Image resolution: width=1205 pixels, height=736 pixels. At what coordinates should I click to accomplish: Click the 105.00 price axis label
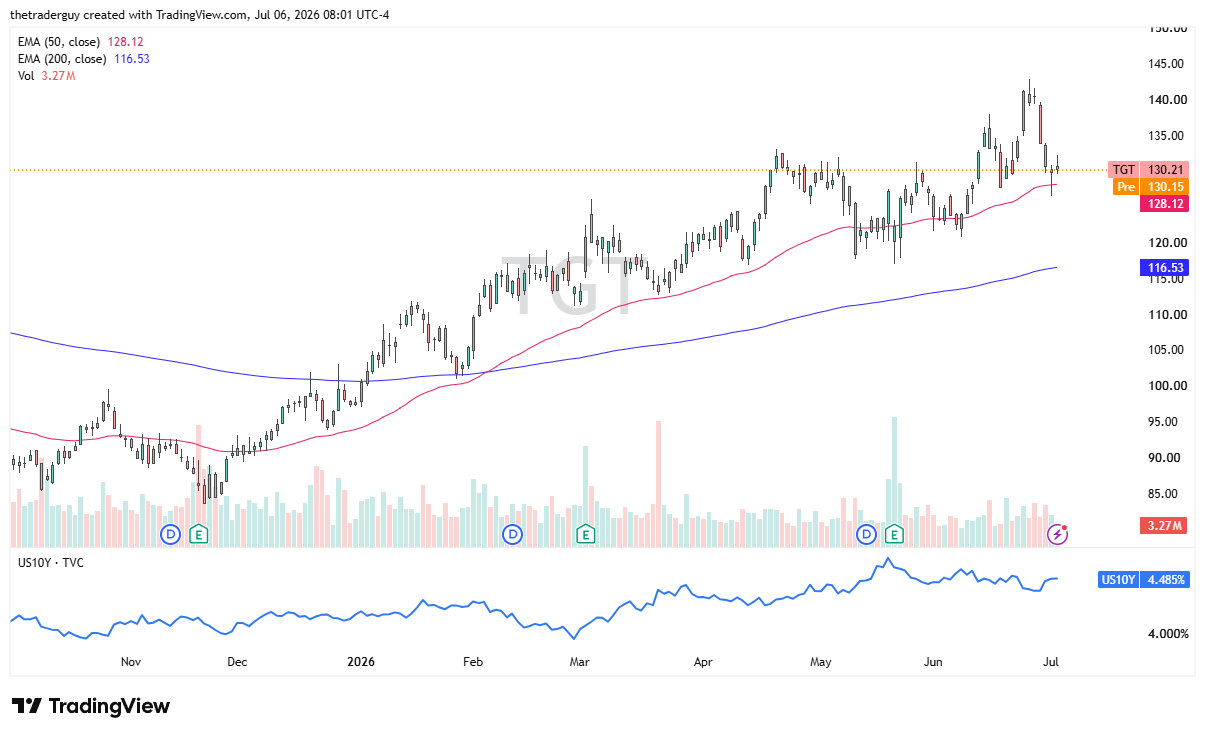click(1166, 350)
